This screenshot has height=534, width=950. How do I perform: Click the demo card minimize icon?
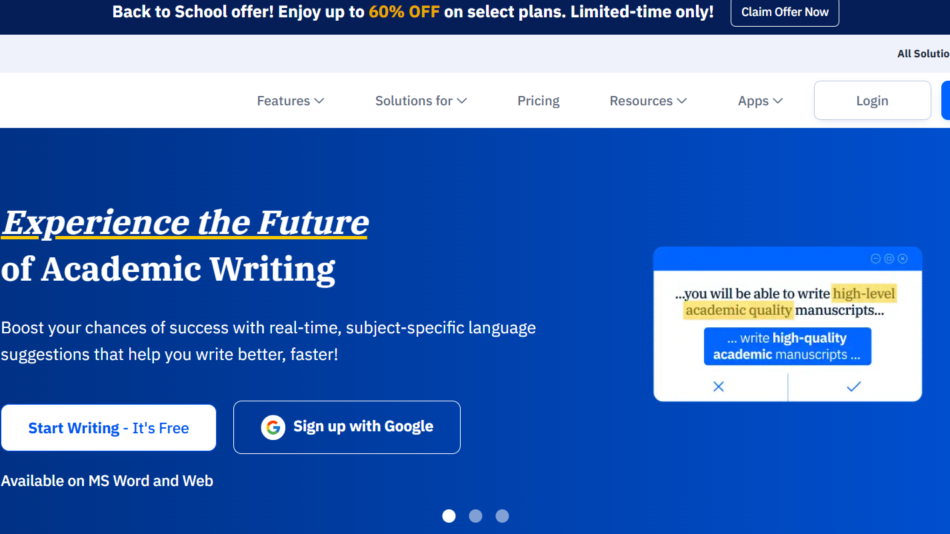(x=876, y=259)
